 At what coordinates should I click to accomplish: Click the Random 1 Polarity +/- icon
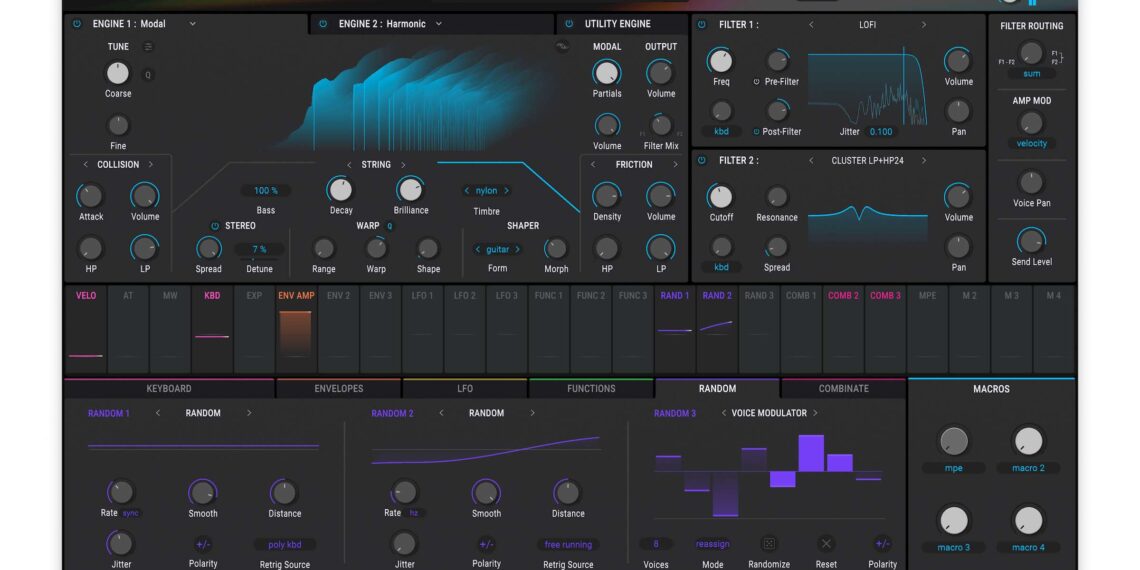pos(202,545)
